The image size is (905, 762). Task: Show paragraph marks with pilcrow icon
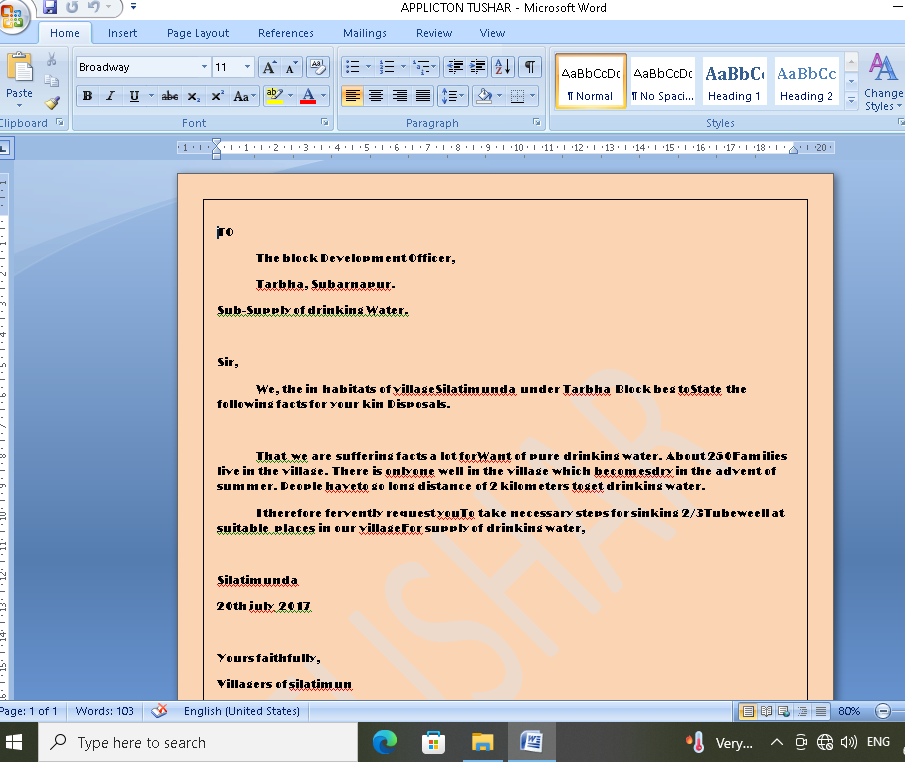tap(529, 67)
